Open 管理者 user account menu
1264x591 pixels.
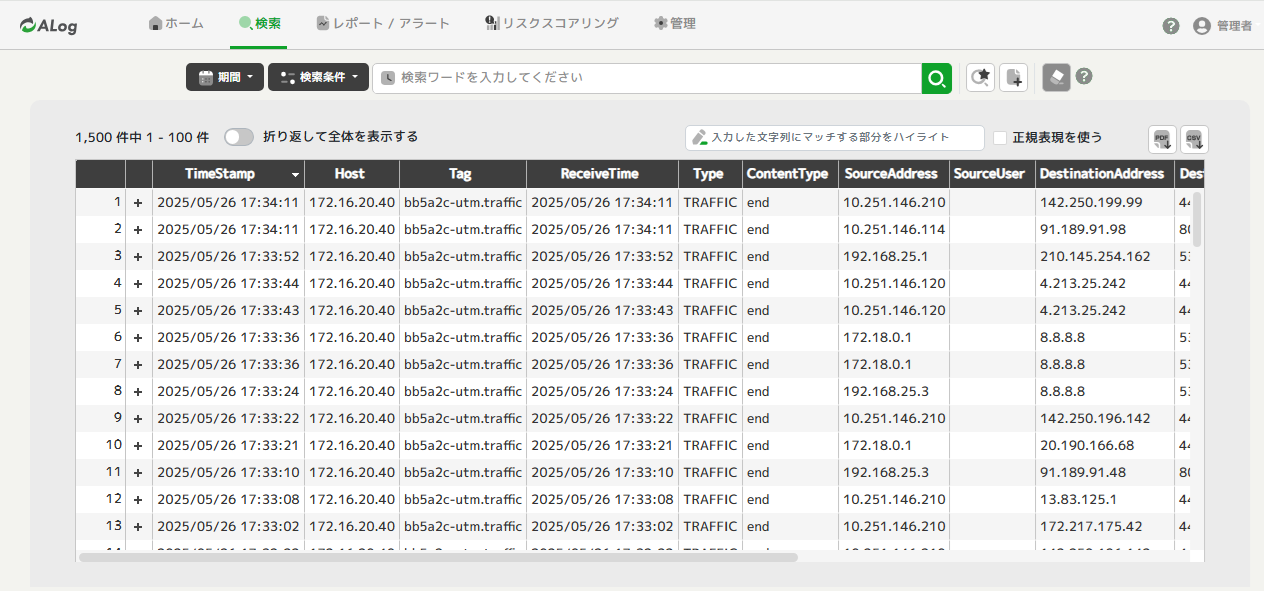click(1222, 26)
